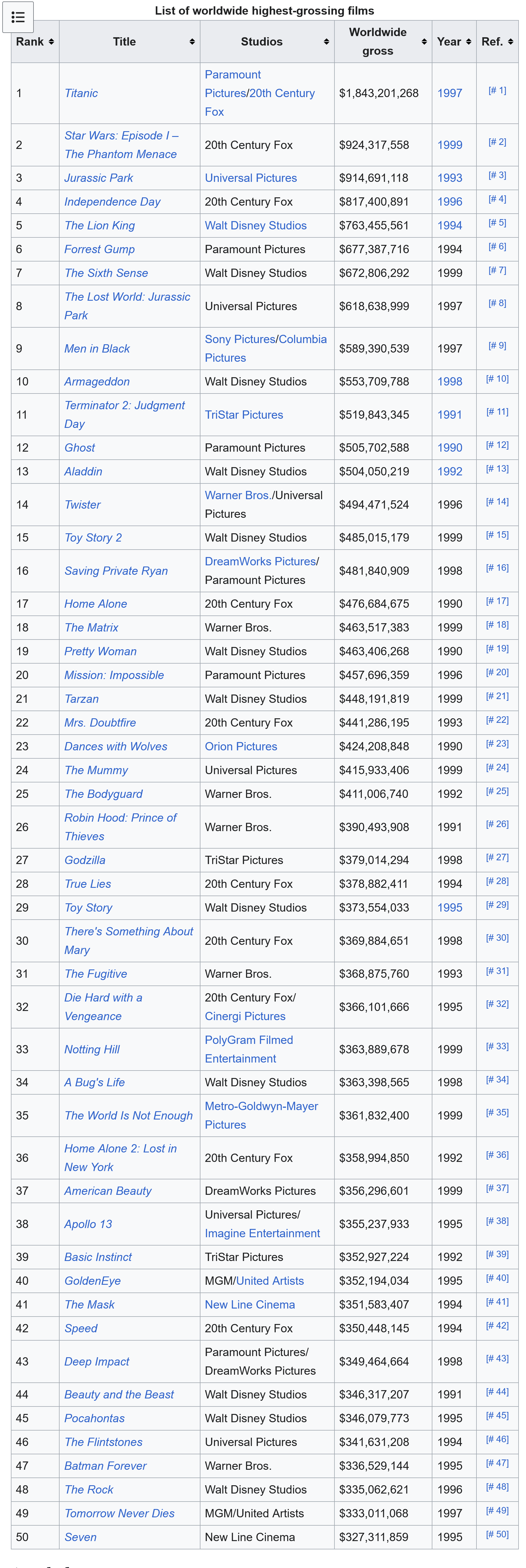Open the Orion Pictures studio link

tap(241, 746)
